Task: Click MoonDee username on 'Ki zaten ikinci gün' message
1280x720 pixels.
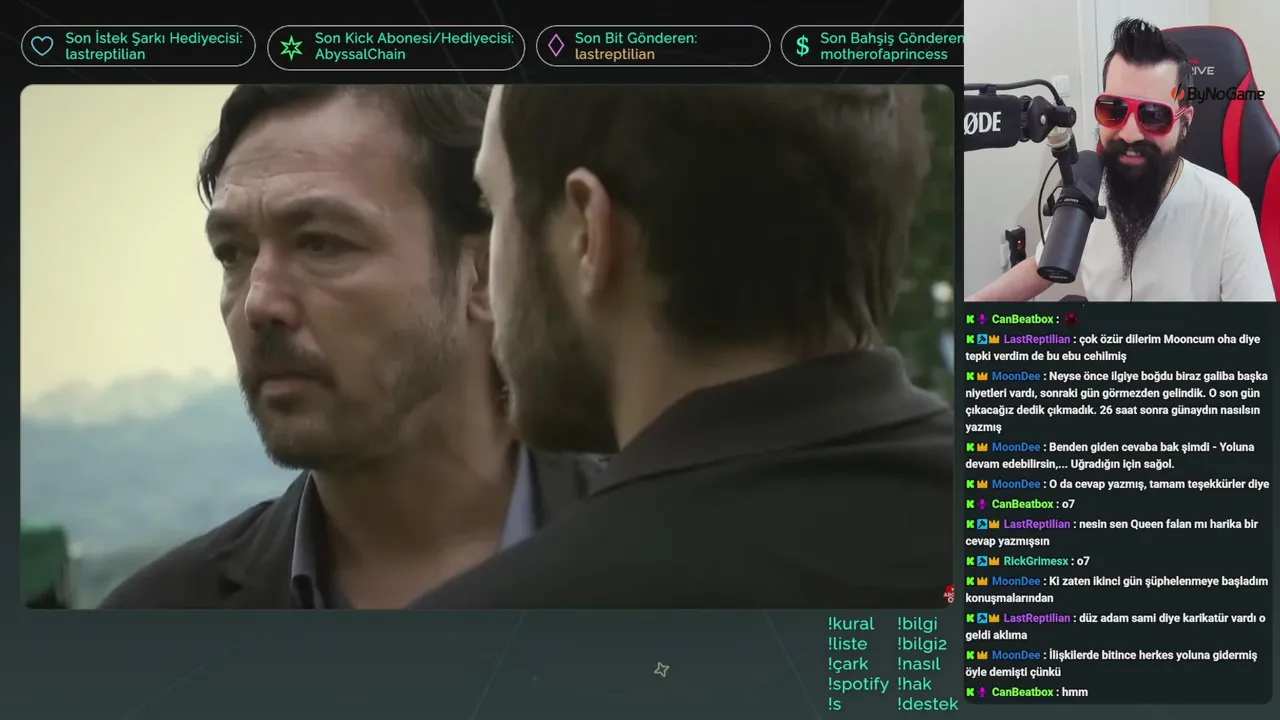Action: pyautogui.click(x=1016, y=581)
